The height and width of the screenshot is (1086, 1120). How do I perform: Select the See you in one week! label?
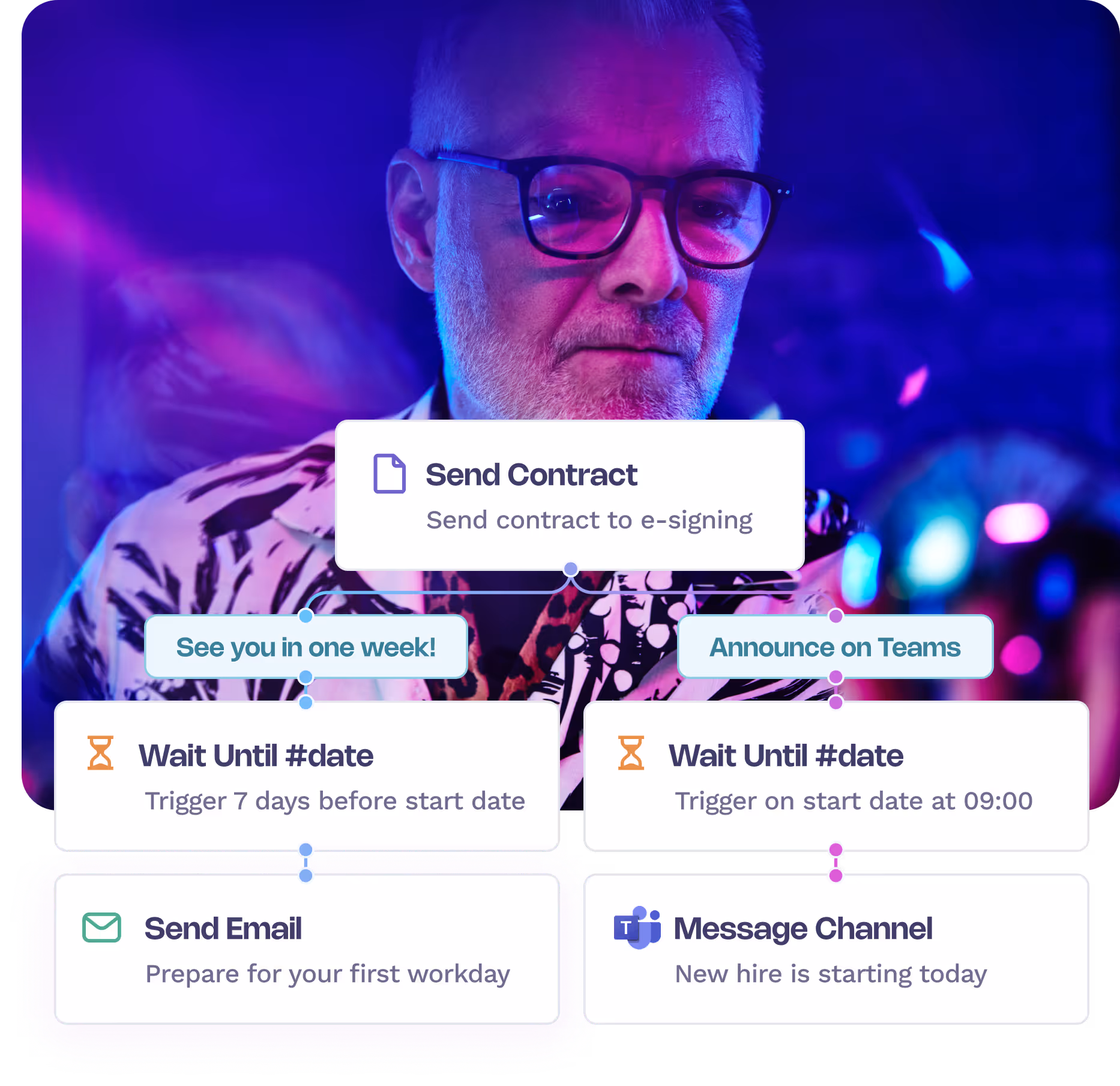(x=306, y=647)
